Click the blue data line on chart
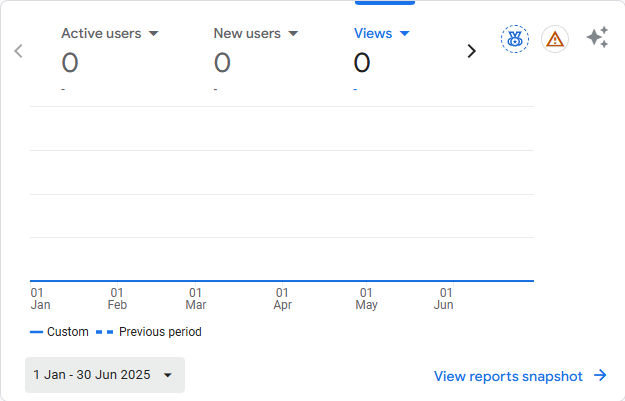The height and width of the screenshot is (401, 625). click(282, 281)
